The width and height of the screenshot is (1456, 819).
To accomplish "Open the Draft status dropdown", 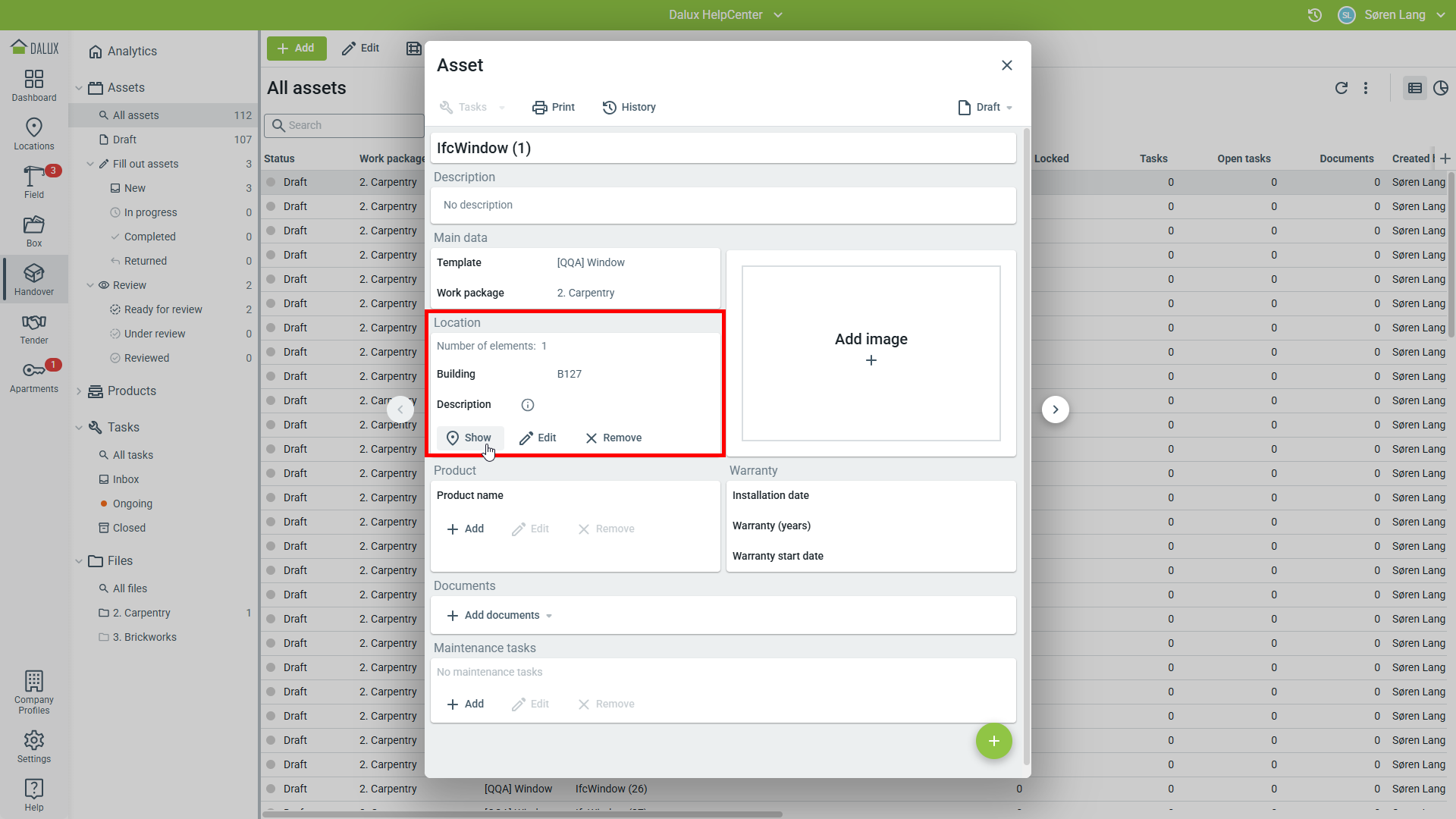I will point(986,107).
